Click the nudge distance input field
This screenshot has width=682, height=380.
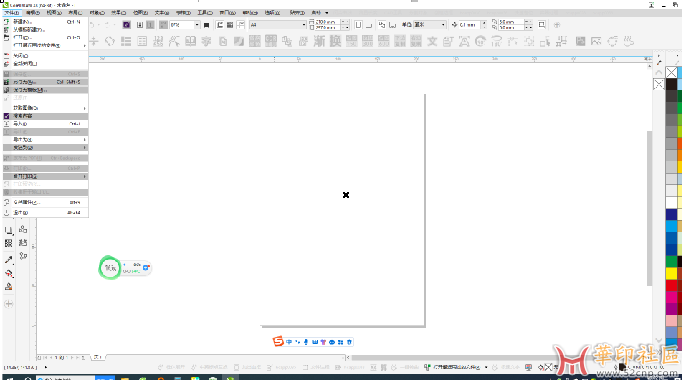pyautogui.click(x=469, y=25)
